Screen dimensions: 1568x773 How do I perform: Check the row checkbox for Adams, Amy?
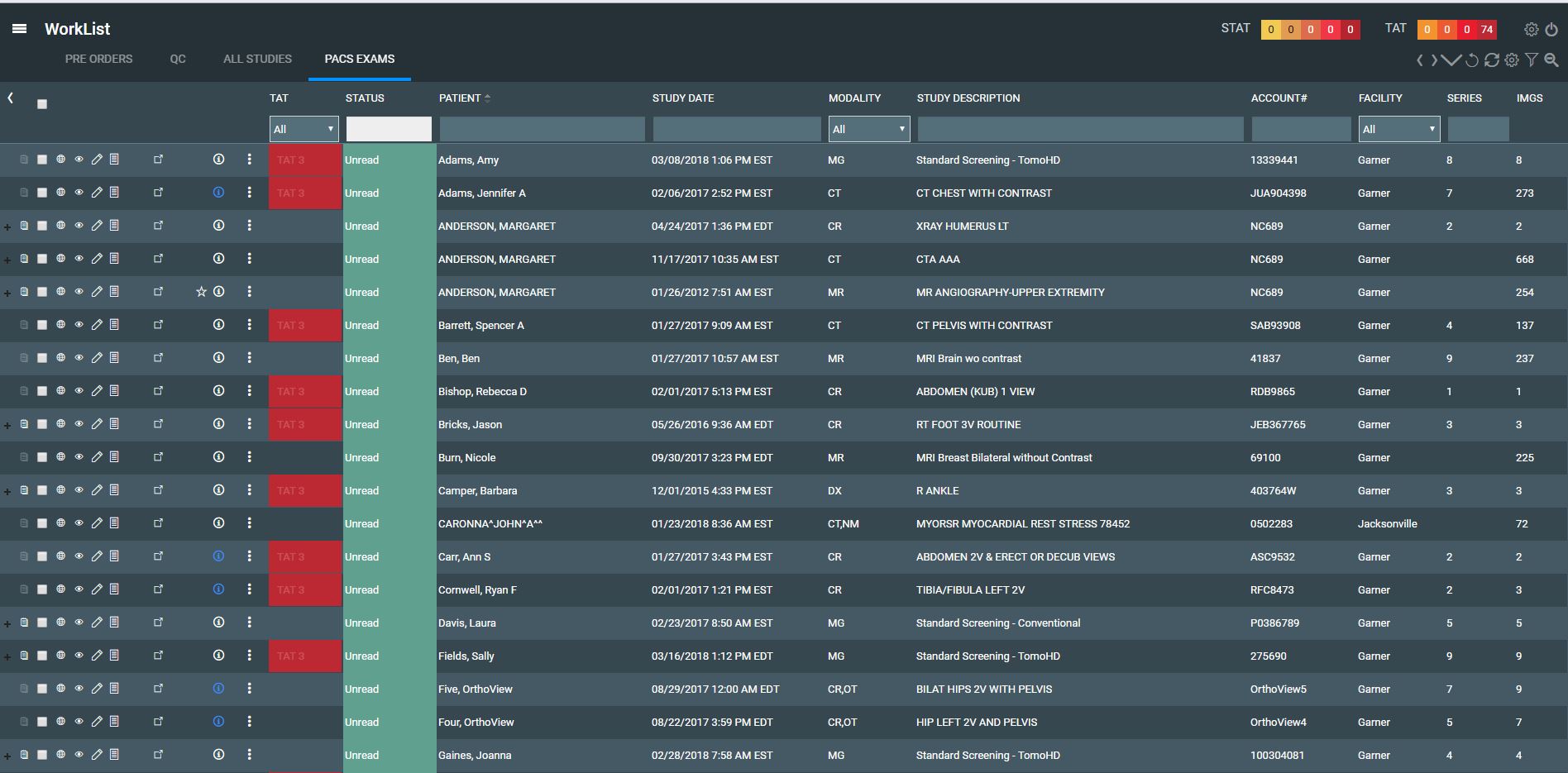42,160
